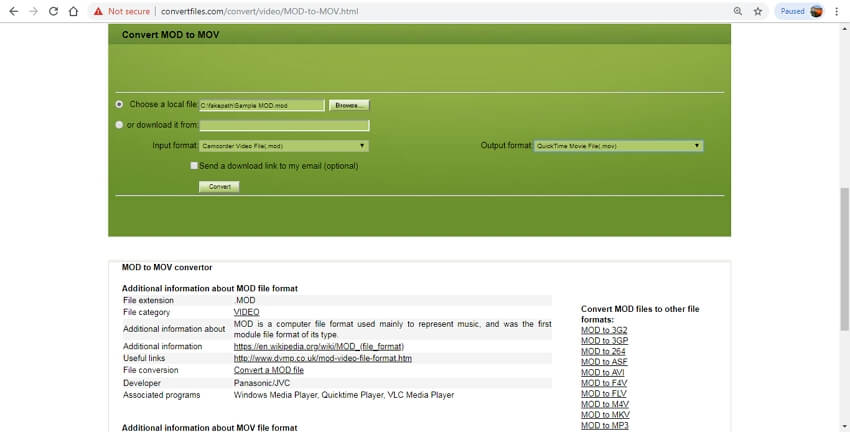The image size is (850, 432).
Task: Open the Output format dropdown
Action: (x=618, y=146)
